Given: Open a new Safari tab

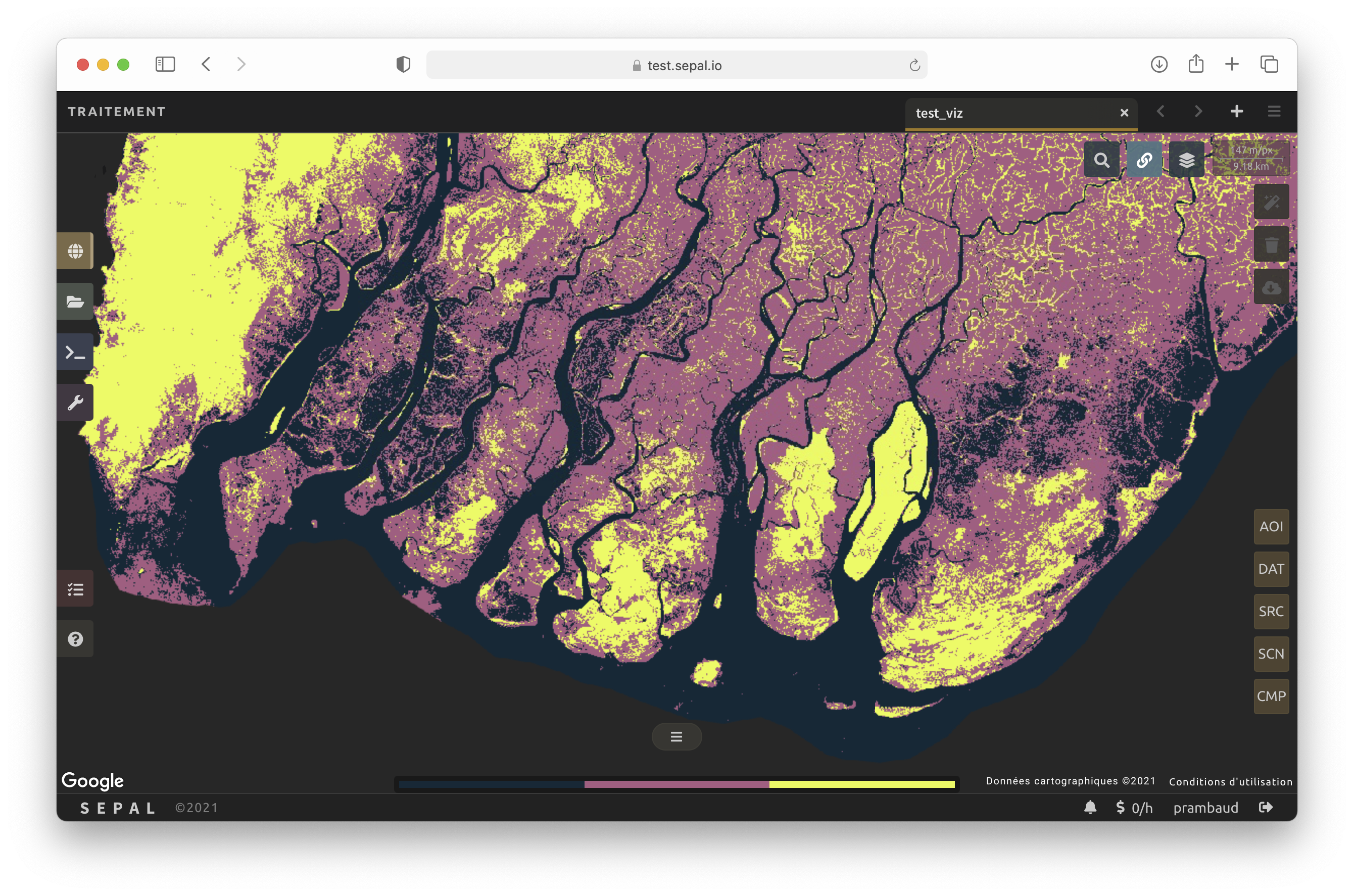Looking at the screenshot, I should tap(1232, 64).
